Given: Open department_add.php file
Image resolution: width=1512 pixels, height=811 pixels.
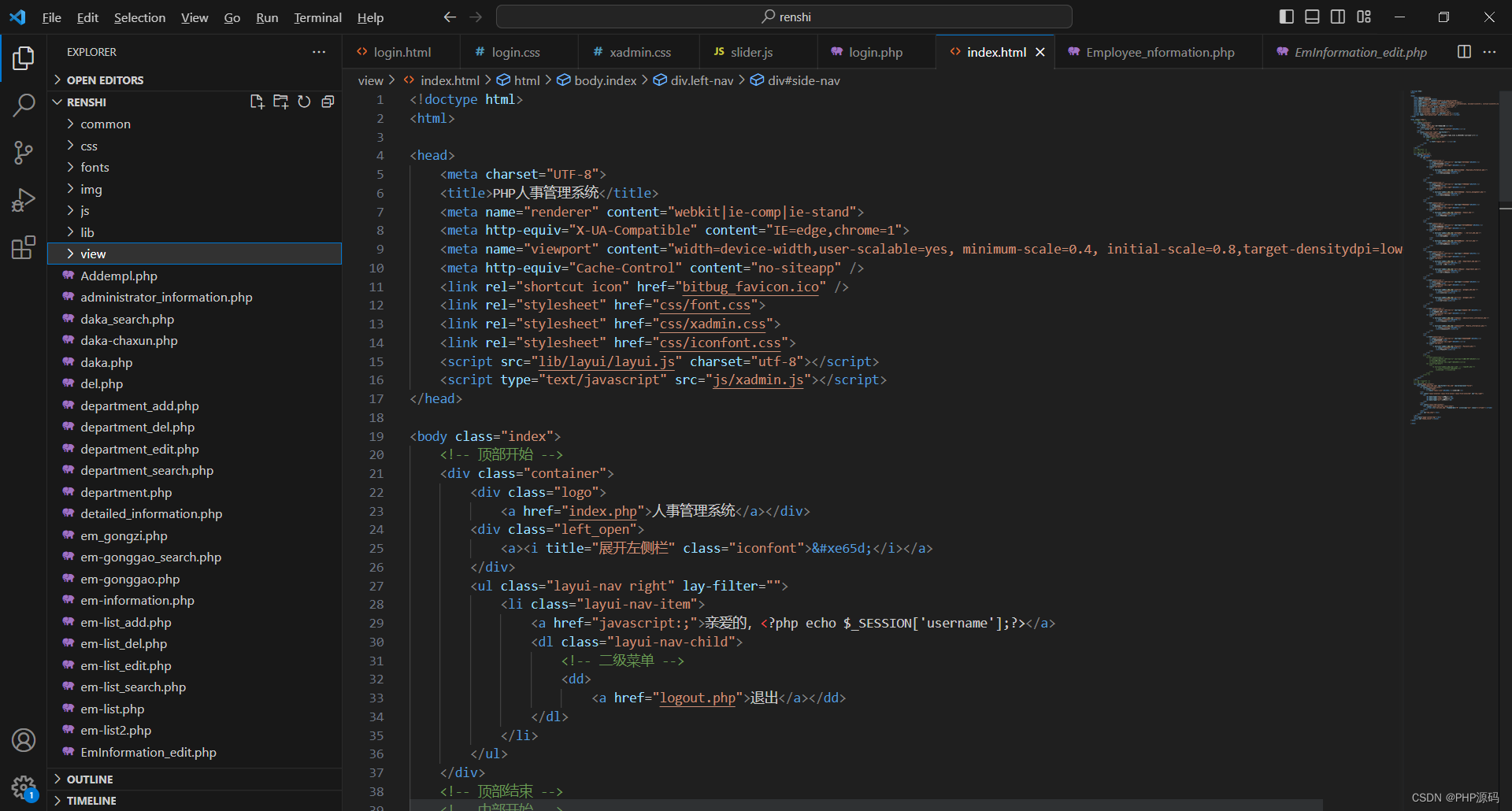Looking at the screenshot, I should [195, 405].
